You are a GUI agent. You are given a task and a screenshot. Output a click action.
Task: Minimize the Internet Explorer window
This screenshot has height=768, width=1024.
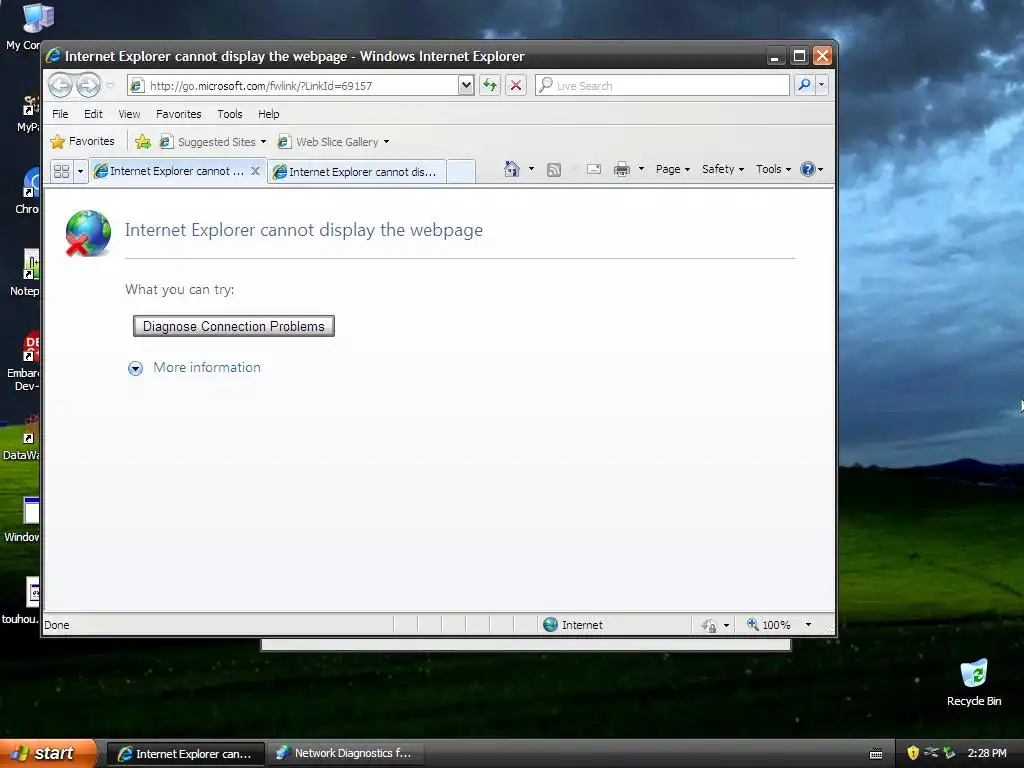pyautogui.click(x=775, y=56)
